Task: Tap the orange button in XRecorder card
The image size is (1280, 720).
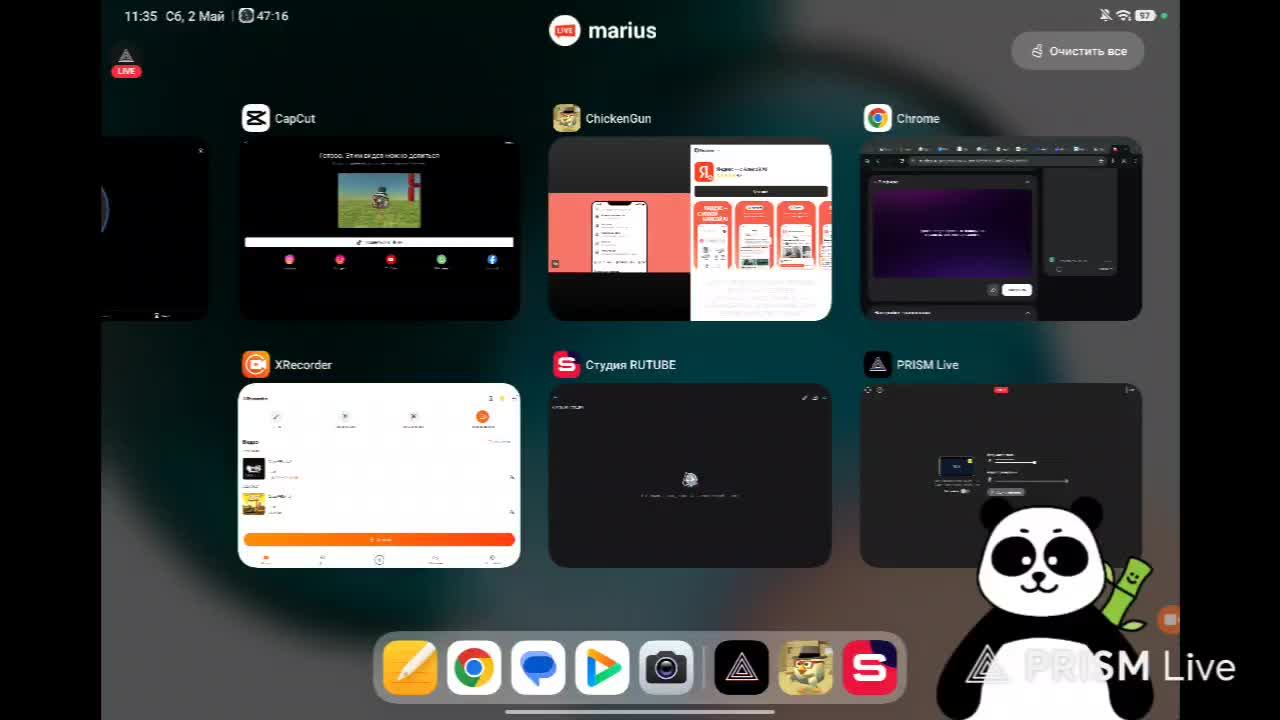Action: click(379, 539)
